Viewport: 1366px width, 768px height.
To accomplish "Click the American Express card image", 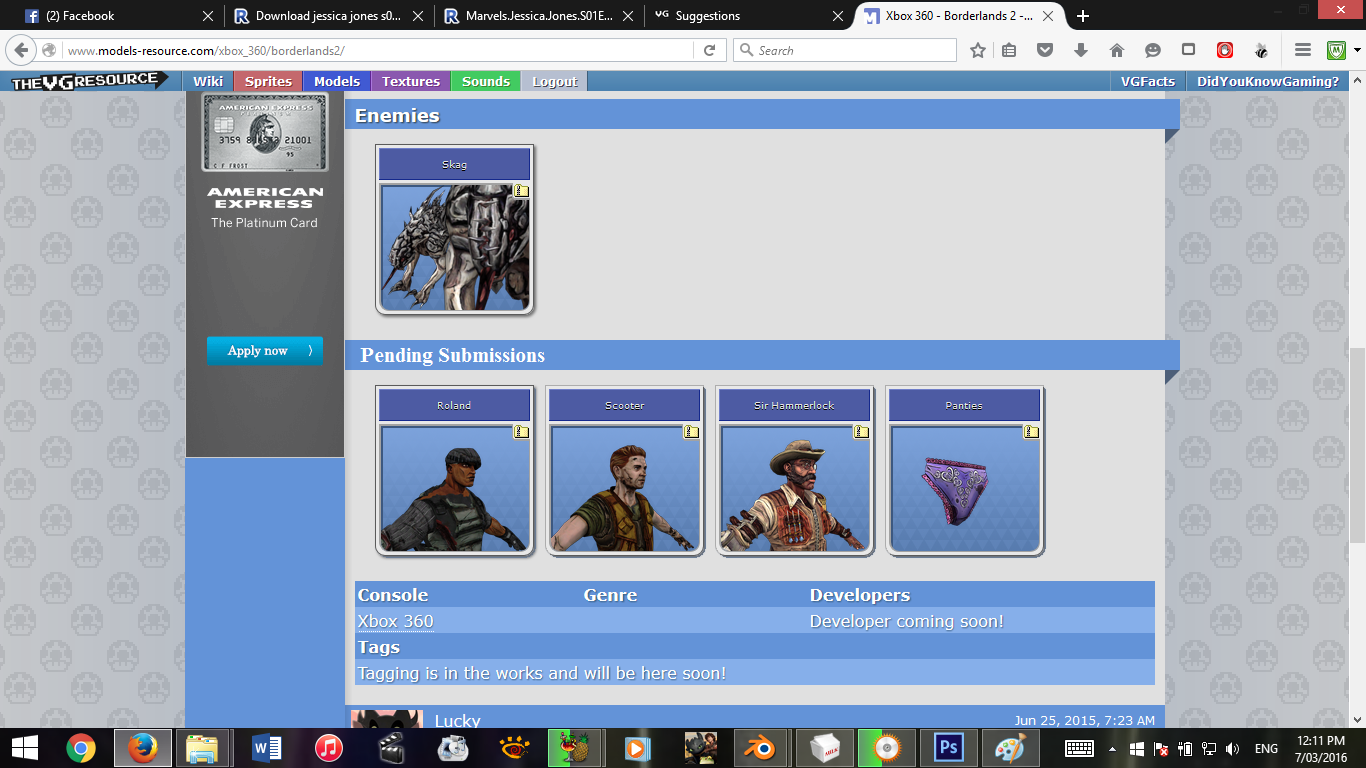I will tap(265, 133).
